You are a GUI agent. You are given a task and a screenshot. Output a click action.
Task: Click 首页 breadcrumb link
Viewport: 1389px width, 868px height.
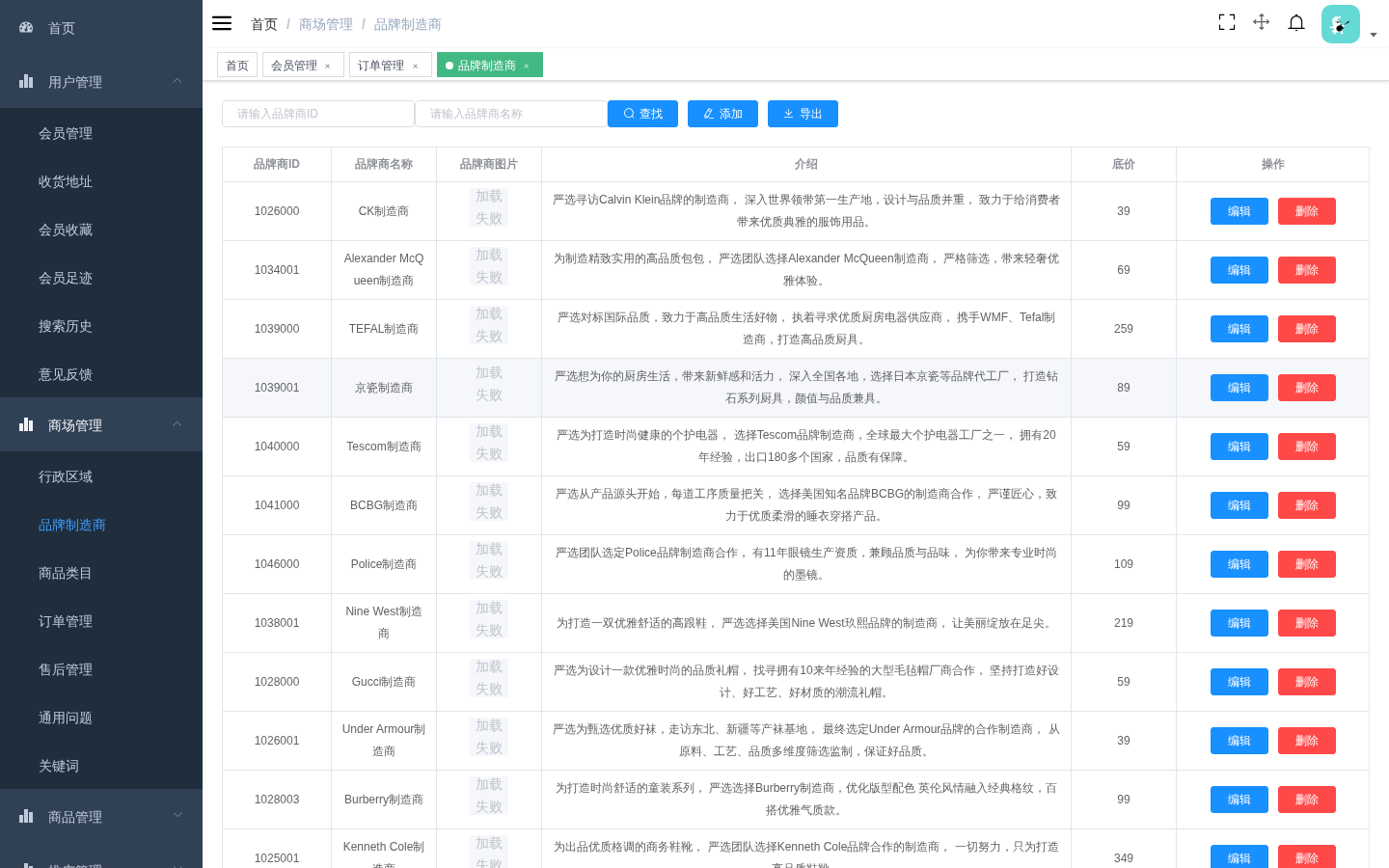pos(264,24)
